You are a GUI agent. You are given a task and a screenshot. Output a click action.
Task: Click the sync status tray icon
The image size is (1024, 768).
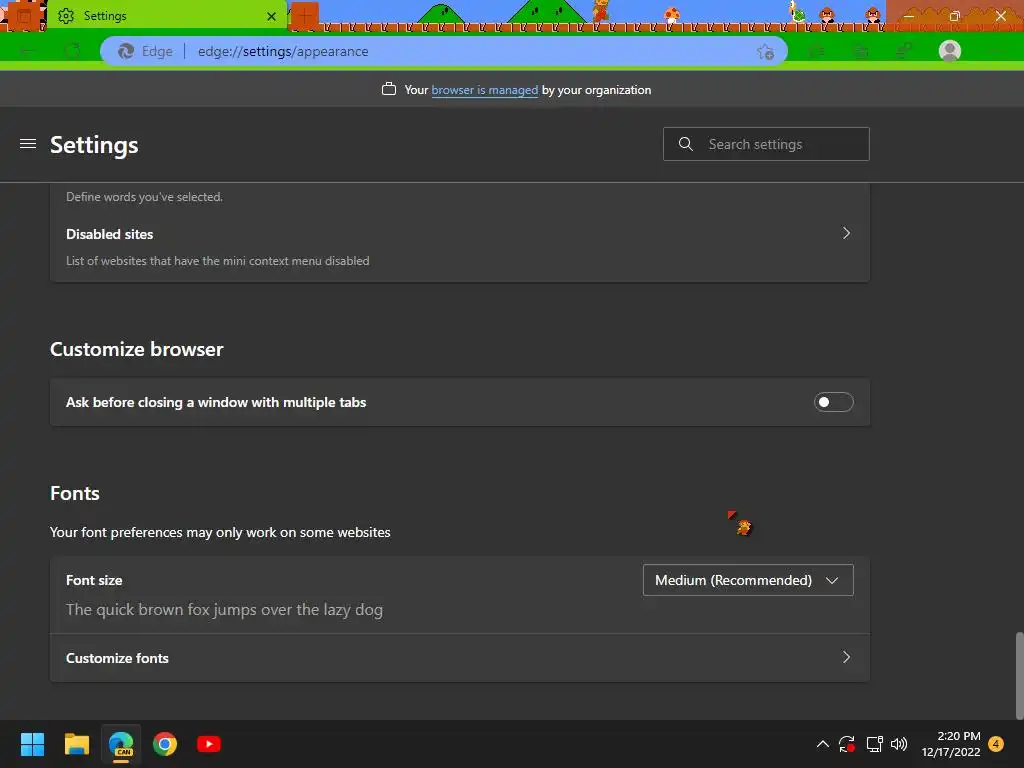847,744
